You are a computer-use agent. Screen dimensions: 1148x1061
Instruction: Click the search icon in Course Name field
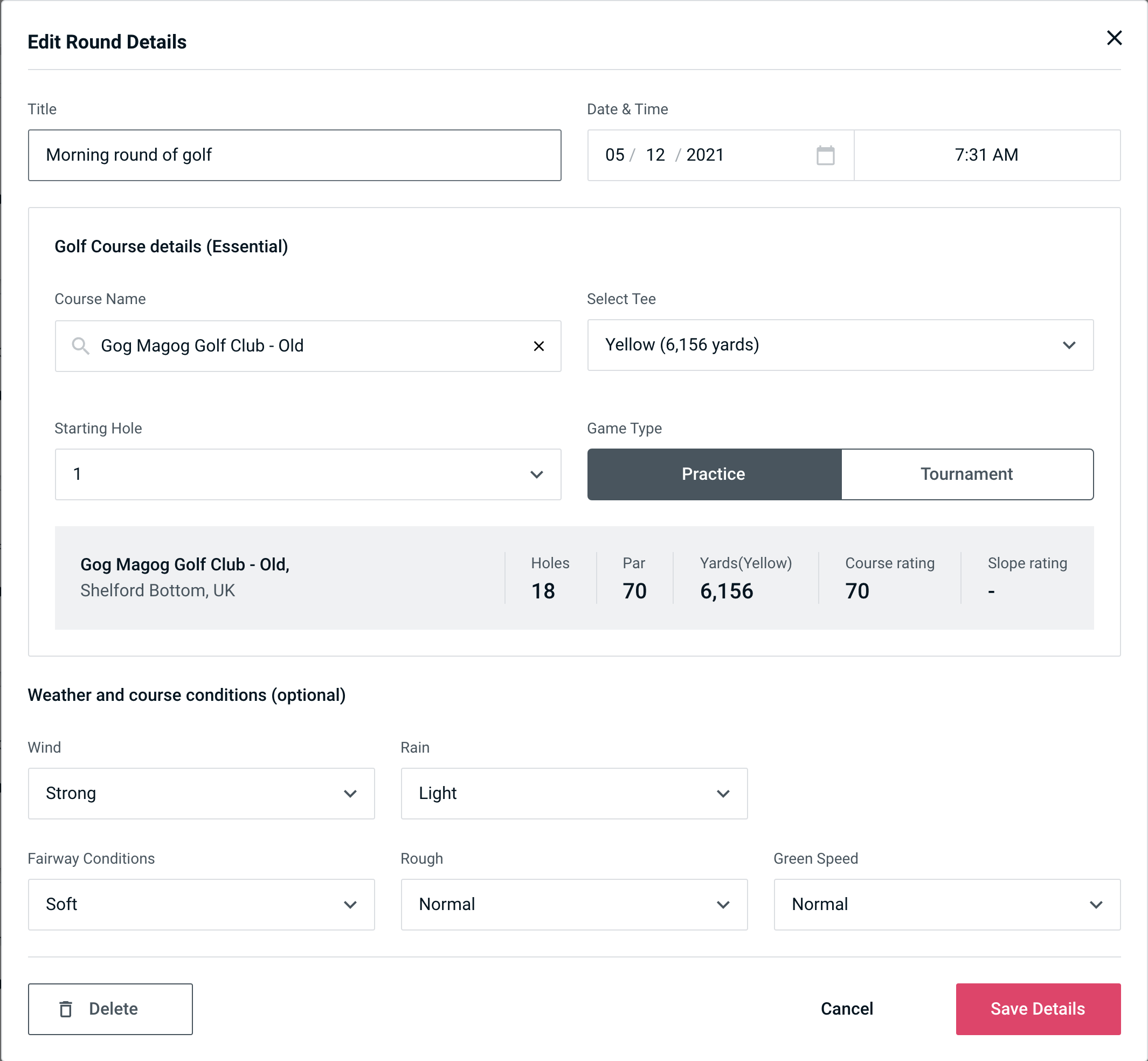[x=80, y=346]
